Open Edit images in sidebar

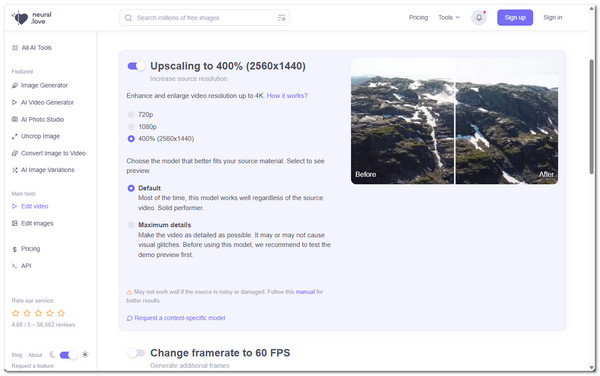[x=37, y=223]
